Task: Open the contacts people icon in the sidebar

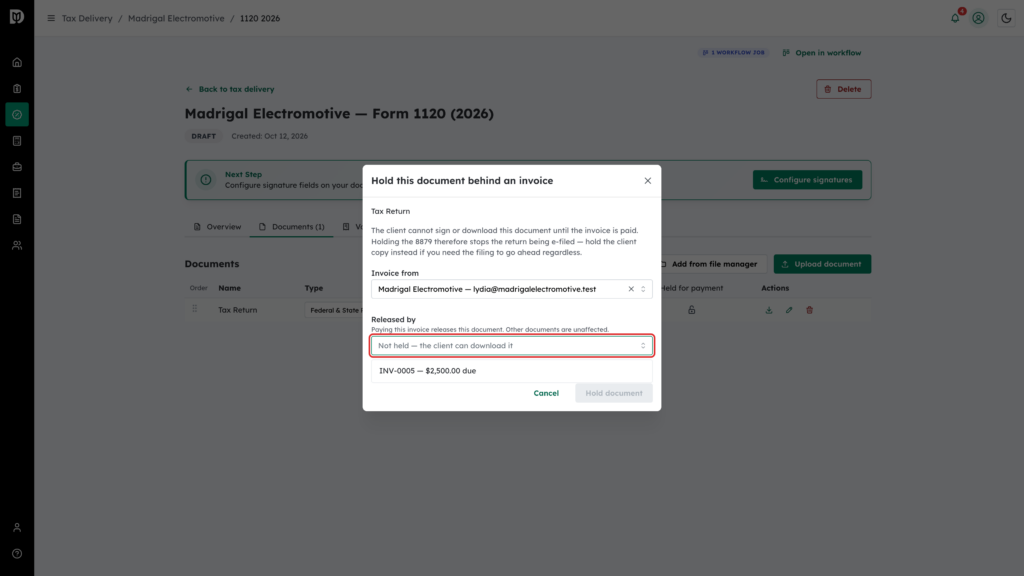Action: tap(17, 246)
